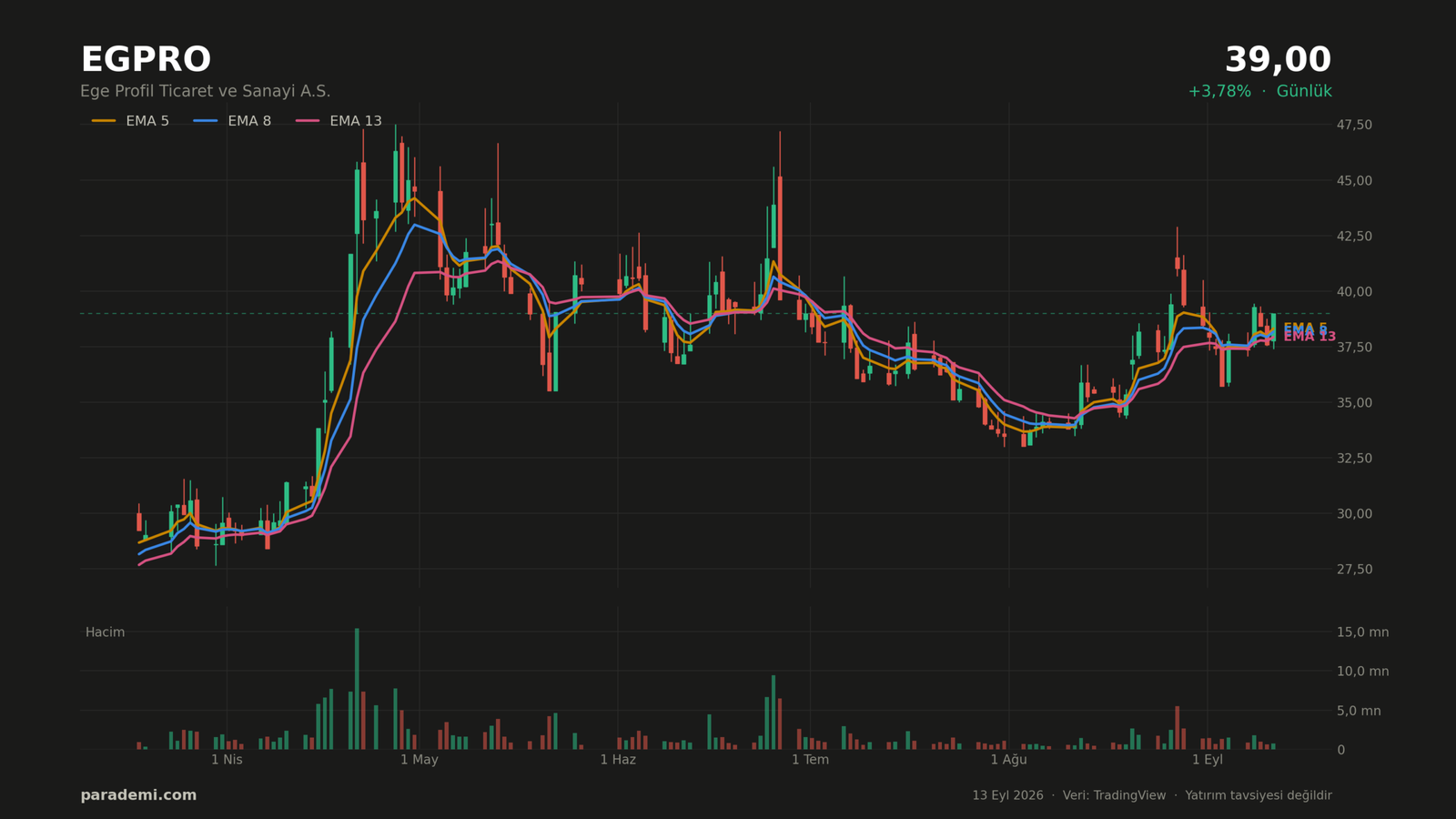The height and width of the screenshot is (819, 1456).
Task: Click the '13 Eyl 2026' date in the footer
Action: [x=1007, y=795]
